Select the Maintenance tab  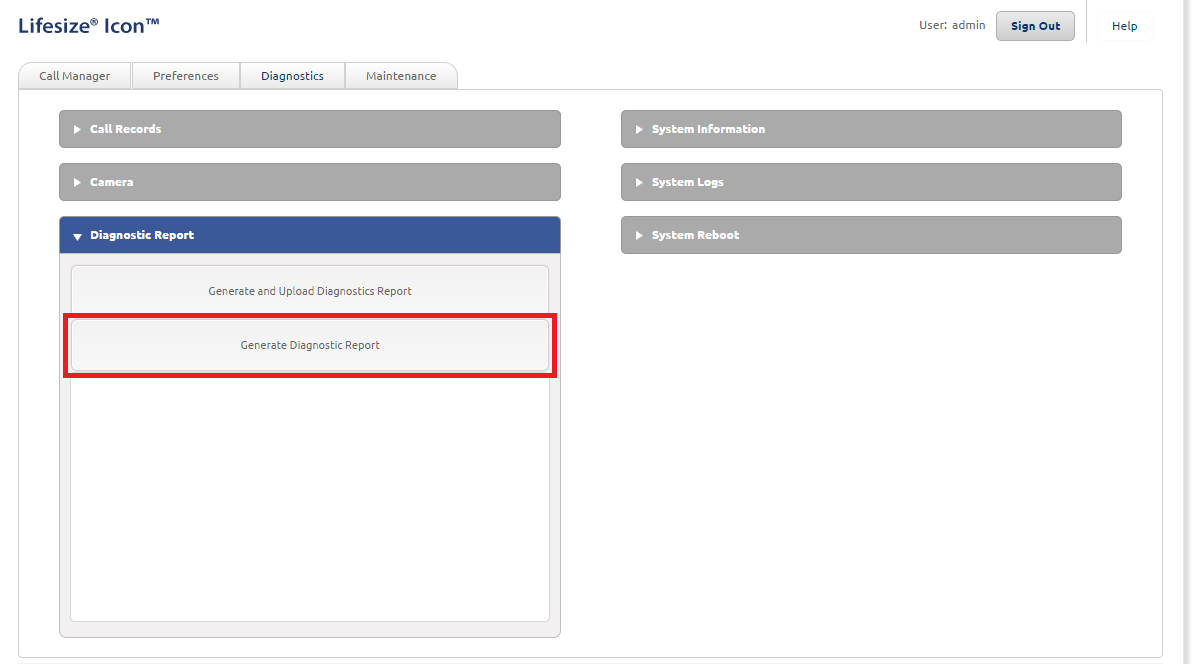[x=401, y=75]
